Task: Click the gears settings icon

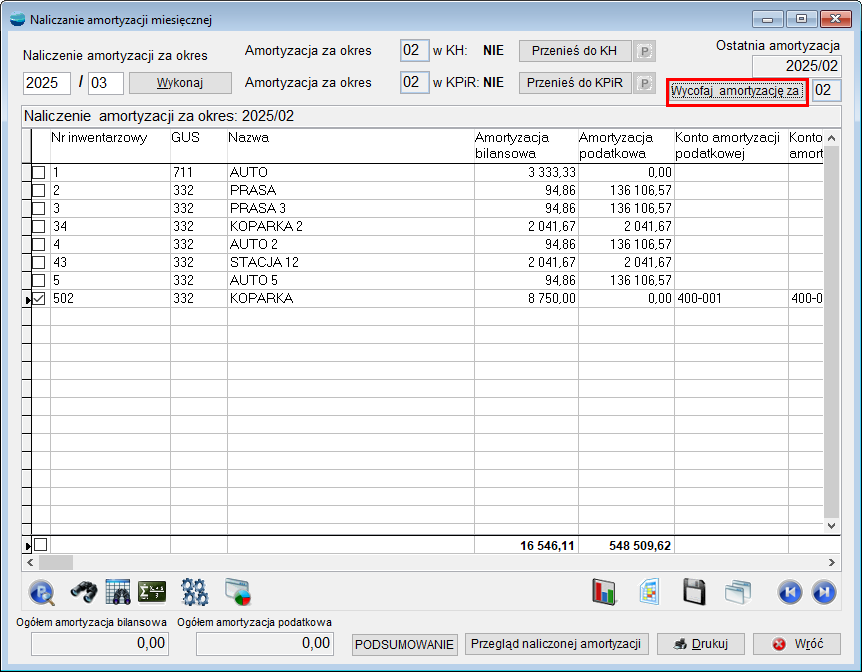Action: (x=194, y=592)
